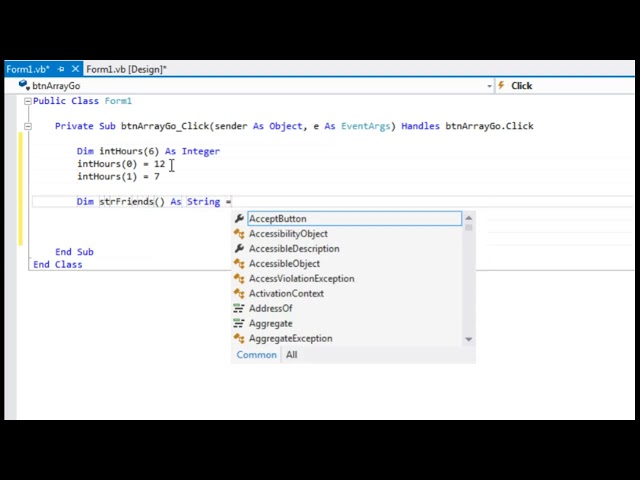Open the btnArrayGo object dropdown

255,86
